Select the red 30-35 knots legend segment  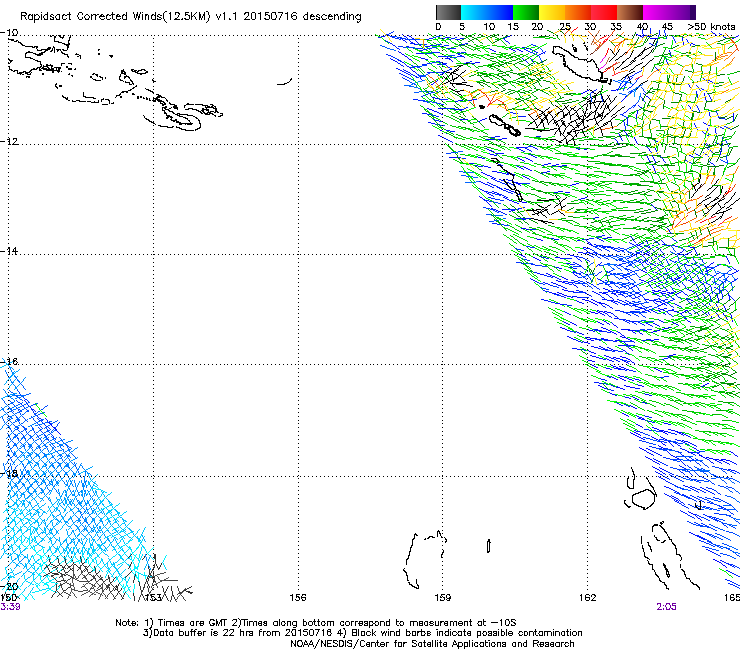click(604, 12)
